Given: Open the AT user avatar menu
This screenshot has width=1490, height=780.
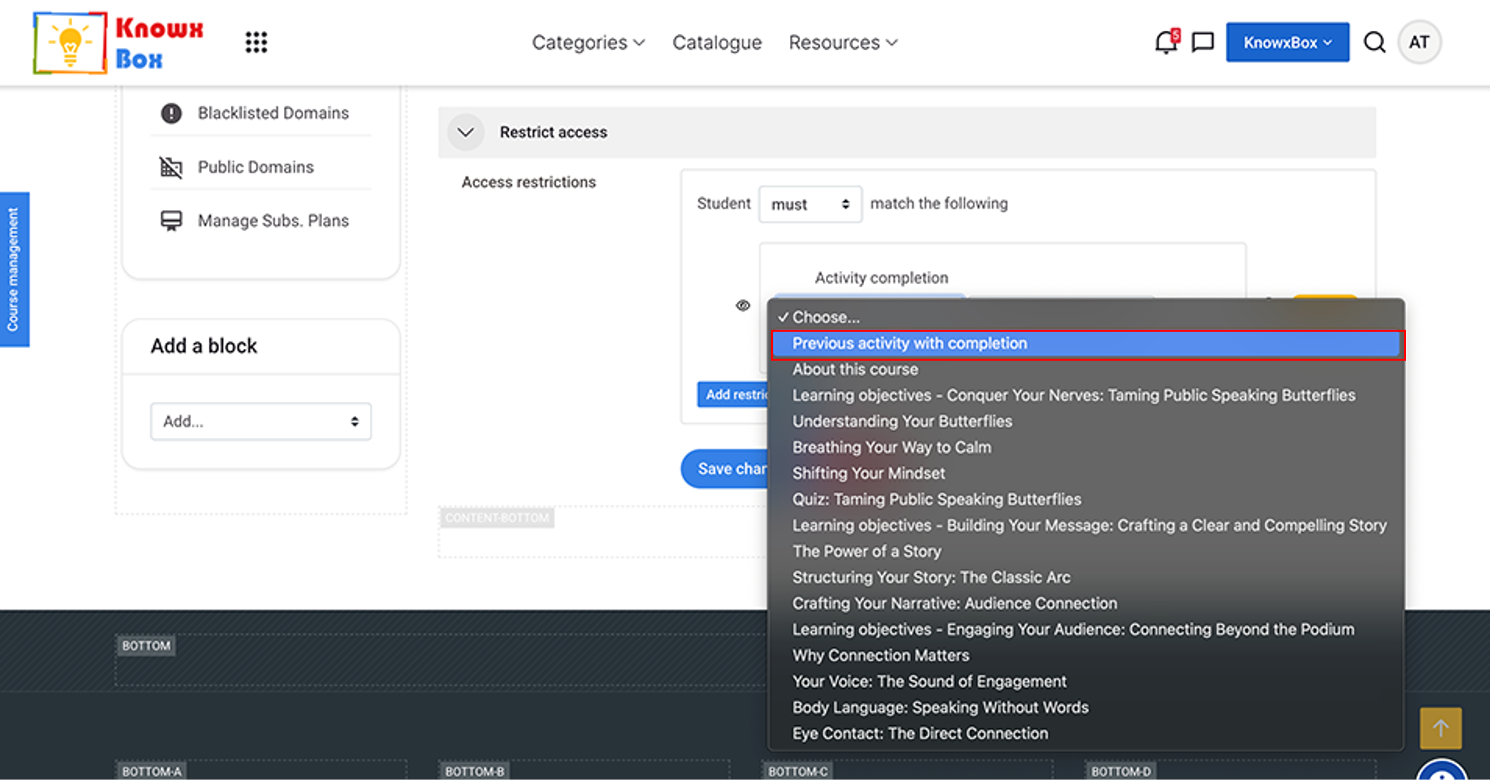Looking at the screenshot, I should pyautogui.click(x=1419, y=42).
